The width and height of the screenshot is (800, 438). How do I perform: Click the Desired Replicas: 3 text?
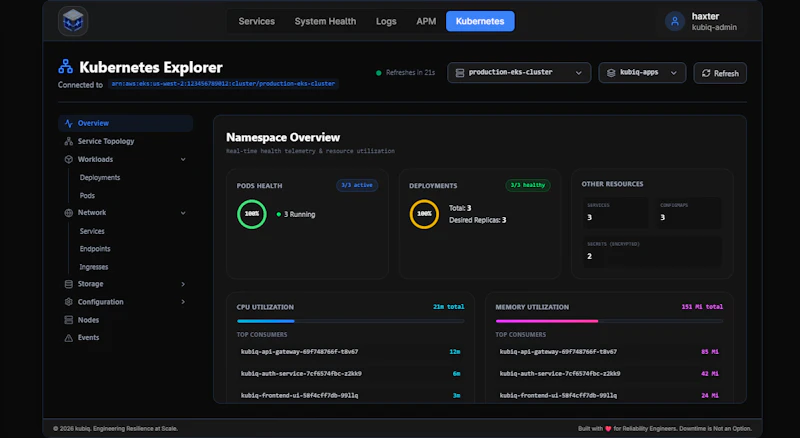(478, 220)
